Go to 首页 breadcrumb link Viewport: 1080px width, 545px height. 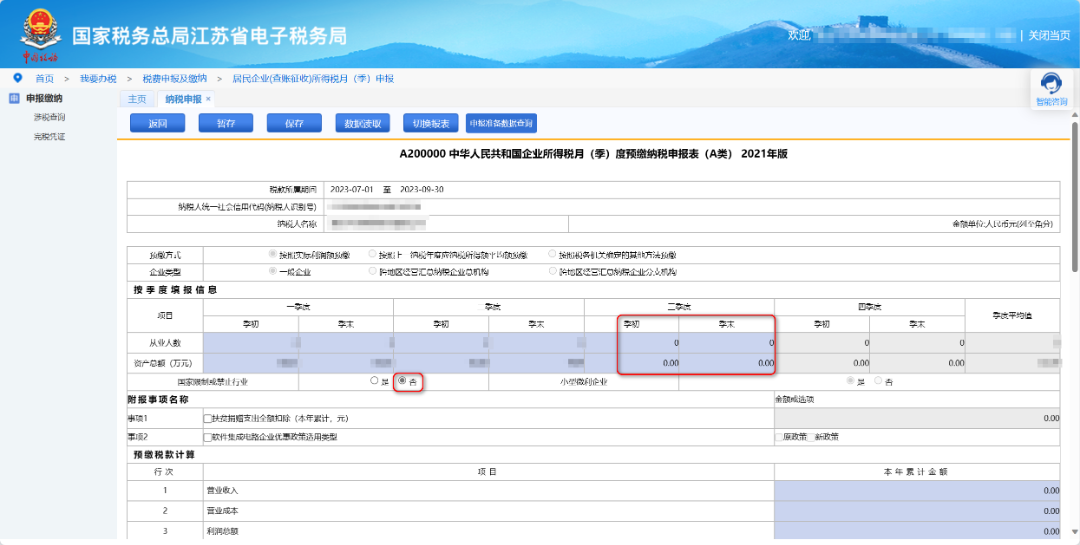(x=45, y=79)
